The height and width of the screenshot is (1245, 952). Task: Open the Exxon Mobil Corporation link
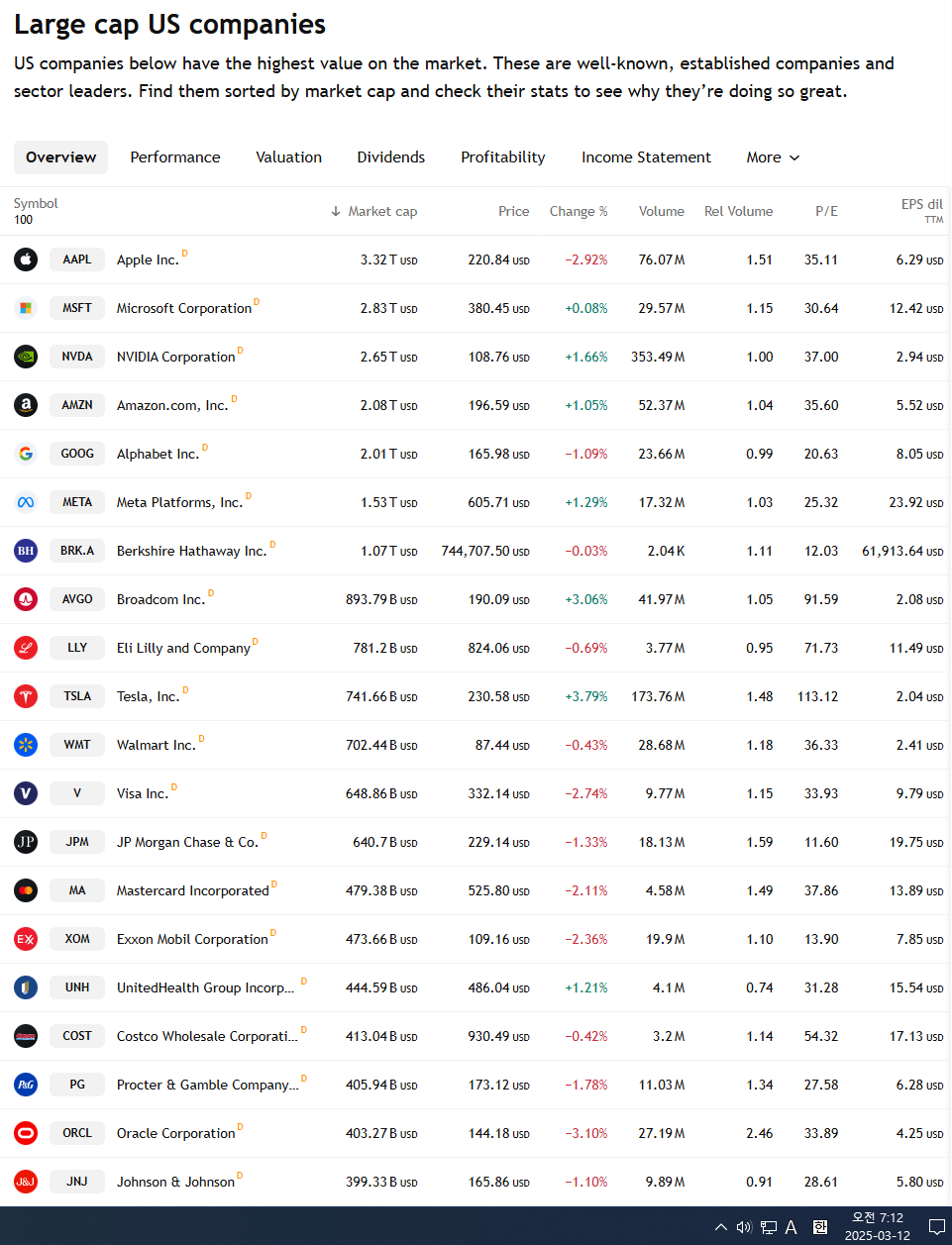192,940
